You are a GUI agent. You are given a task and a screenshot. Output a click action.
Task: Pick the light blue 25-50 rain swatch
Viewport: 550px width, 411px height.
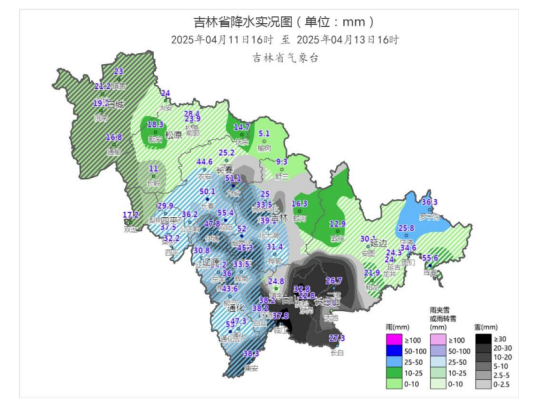394,362
